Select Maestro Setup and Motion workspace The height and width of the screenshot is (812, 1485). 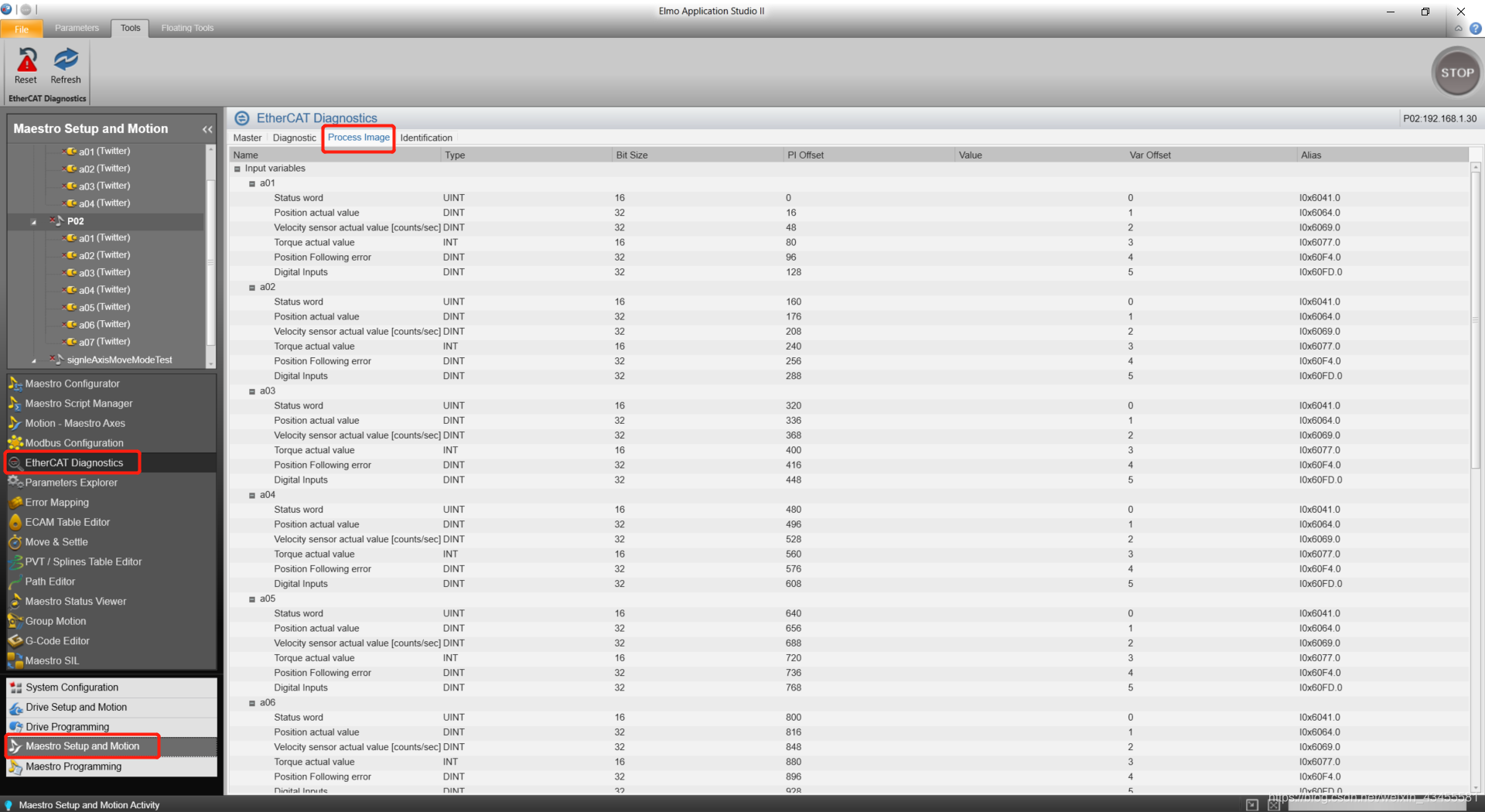pos(111,746)
